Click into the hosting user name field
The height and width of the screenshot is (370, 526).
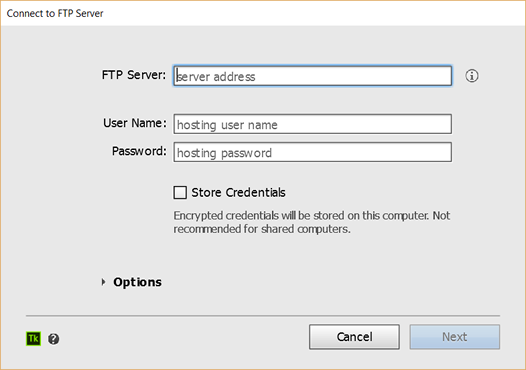click(x=313, y=124)
